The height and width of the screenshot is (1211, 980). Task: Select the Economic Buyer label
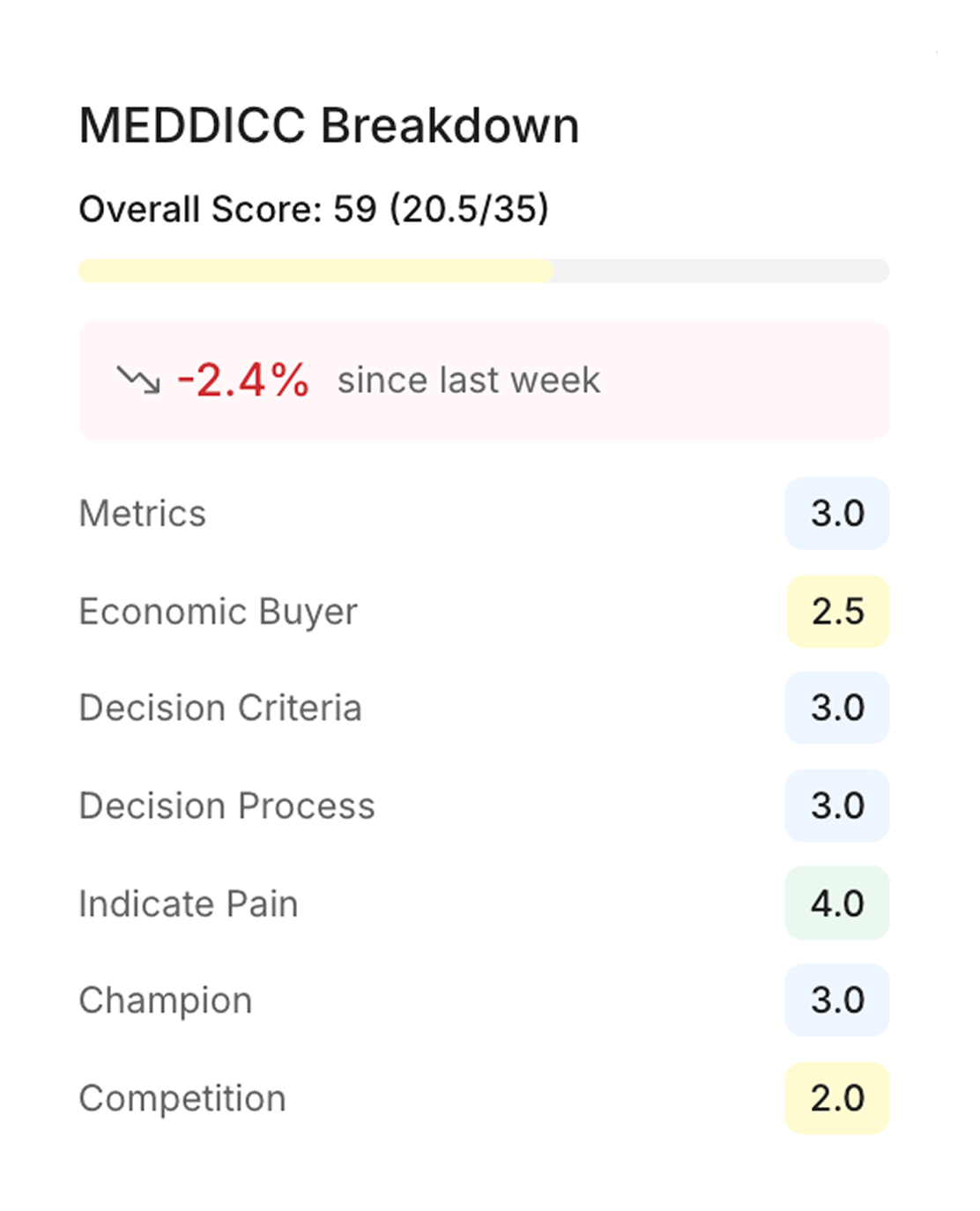(x=218, y=611)
